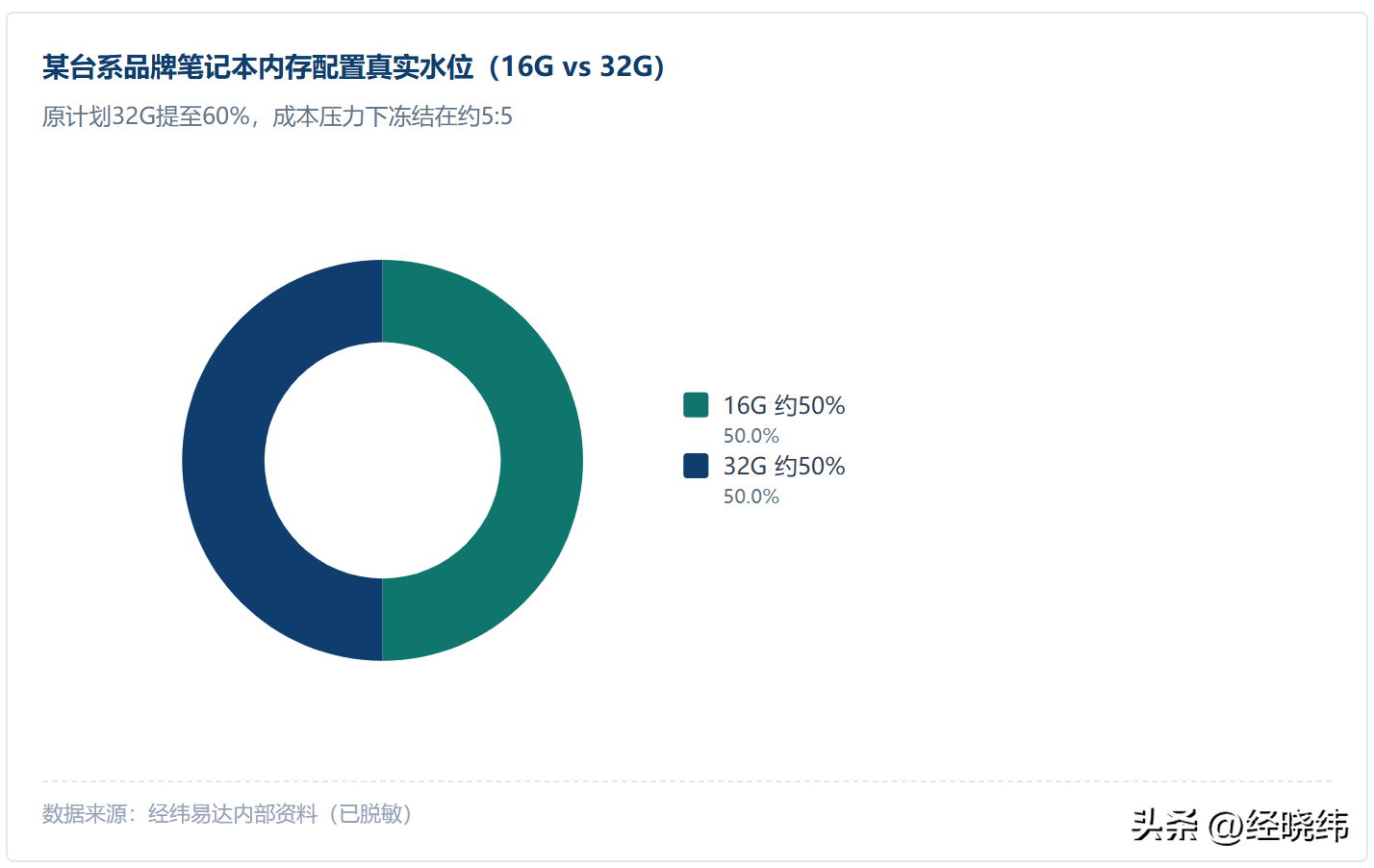Screen dimensions: 1374x868
Task: Click the 头条 @经晓纬 watermark
Action: (x=1240, y=826)
